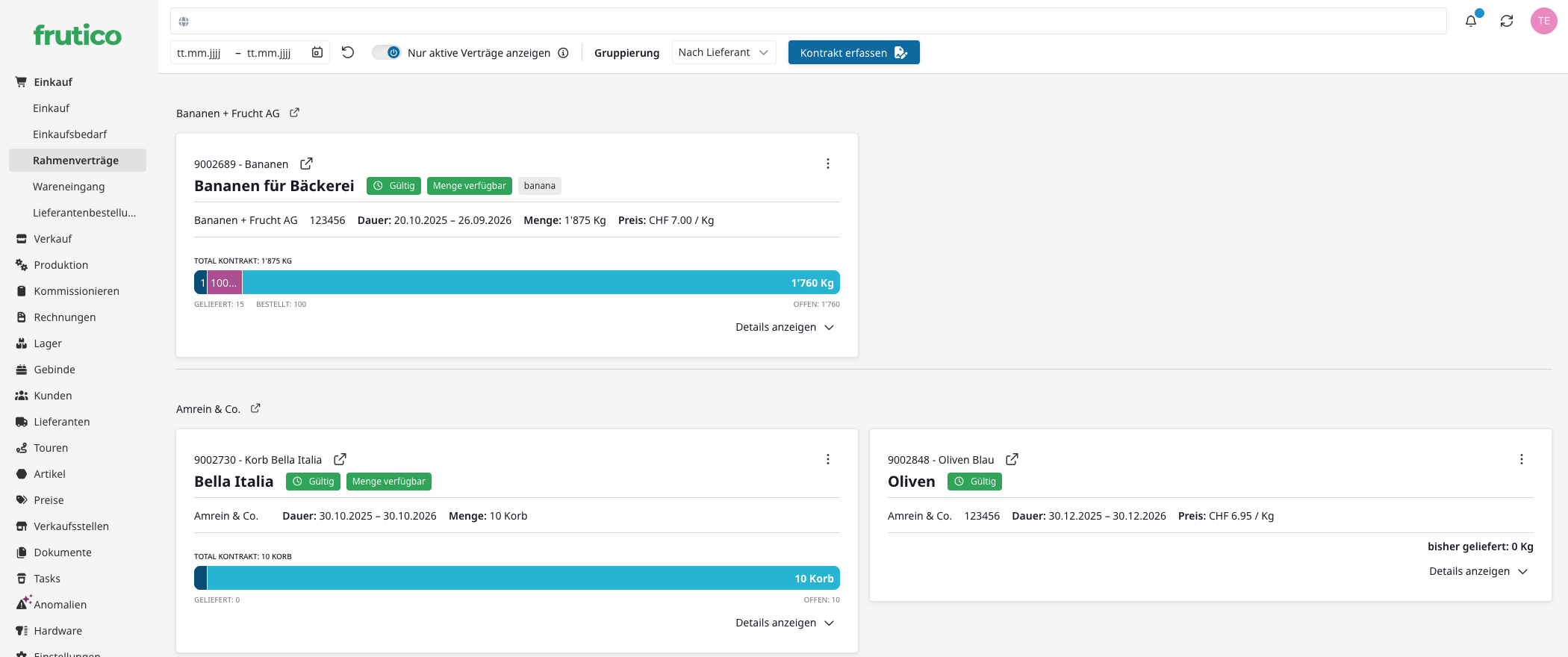Click the start date field tt.mm.jjjj
The image size is (1568, 657).
pos(199,53)
